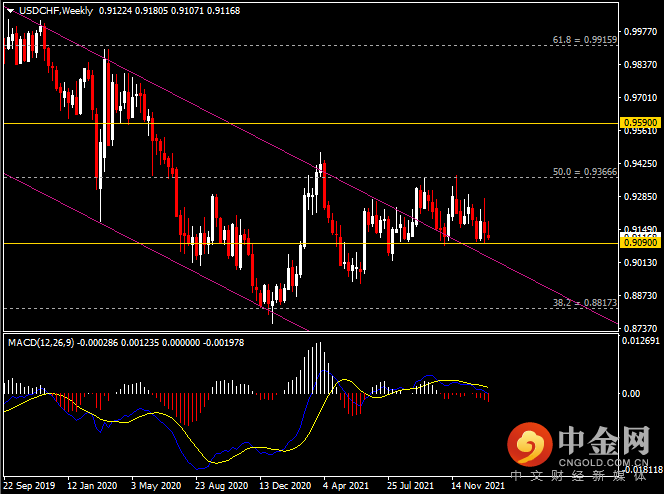This screenshot has height=494, width=664.
Task: Select the 38.2 = 0.88173 Fibonacci label
Action: pyautogui.click(x=585, y=303)
